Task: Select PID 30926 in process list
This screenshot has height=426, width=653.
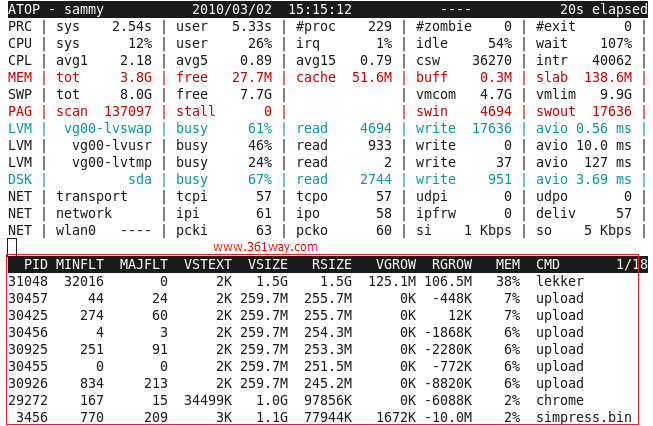Action: coord(28,384)
